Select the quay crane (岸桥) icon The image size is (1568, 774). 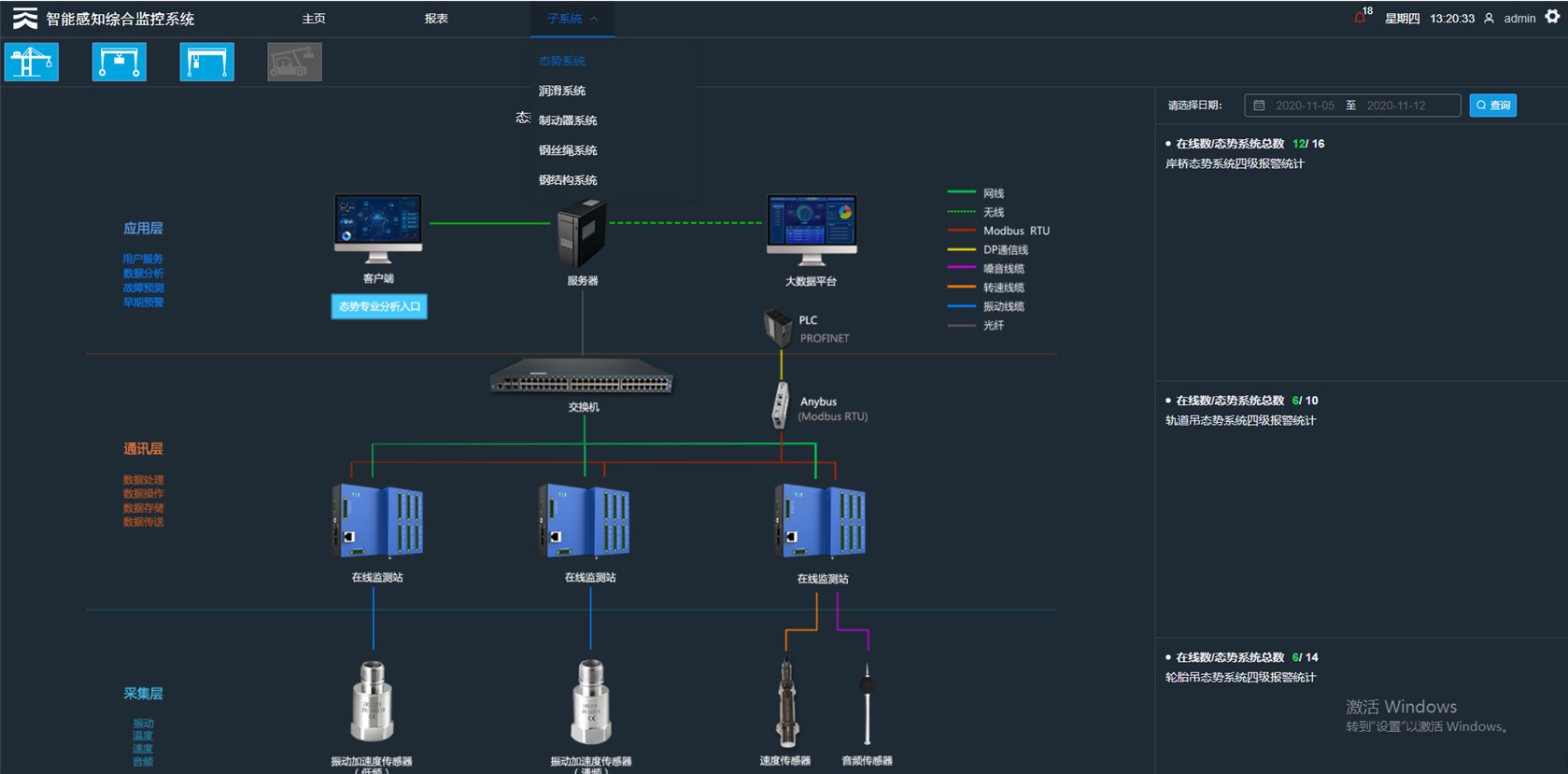tap(32, 63)
